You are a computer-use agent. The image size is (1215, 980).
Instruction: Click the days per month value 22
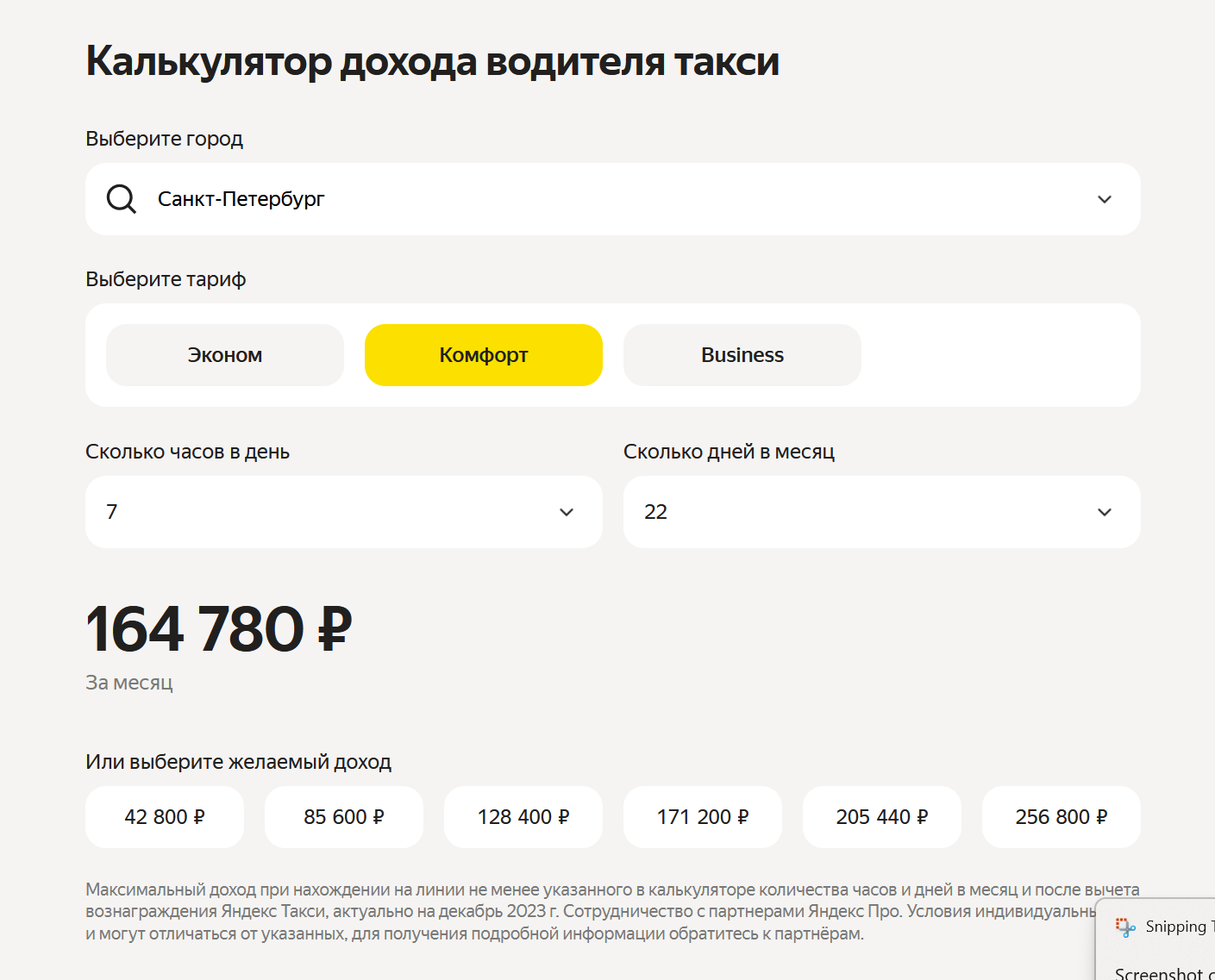coord(656,512)
